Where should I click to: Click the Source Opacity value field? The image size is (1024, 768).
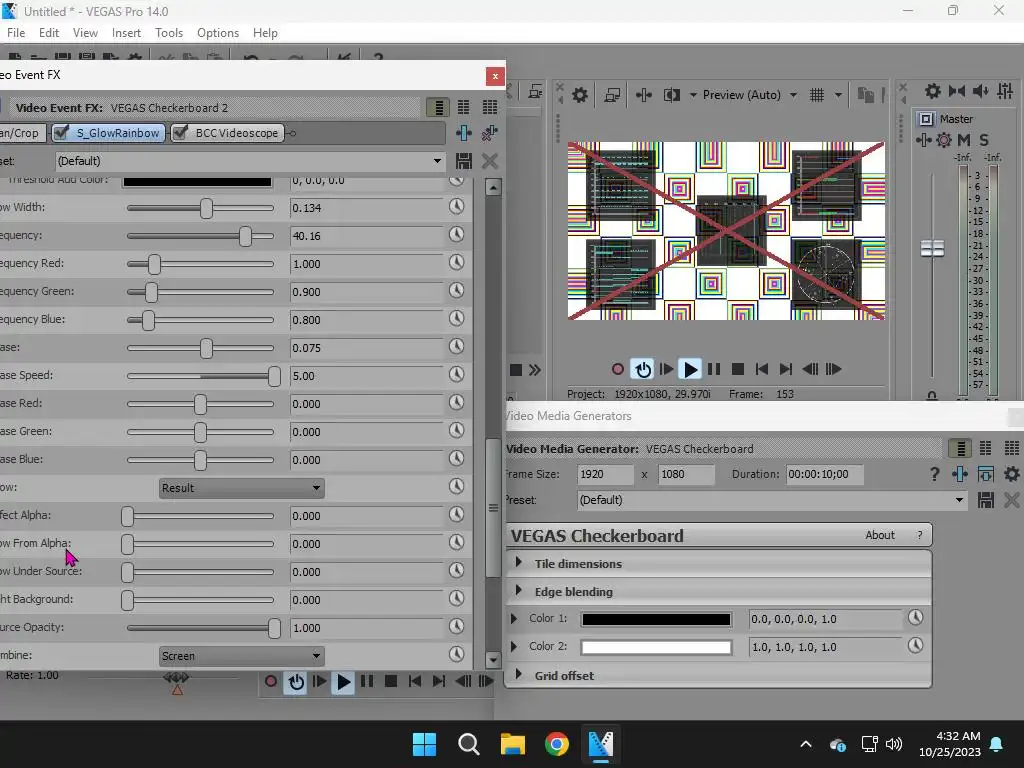pos(367,628)
